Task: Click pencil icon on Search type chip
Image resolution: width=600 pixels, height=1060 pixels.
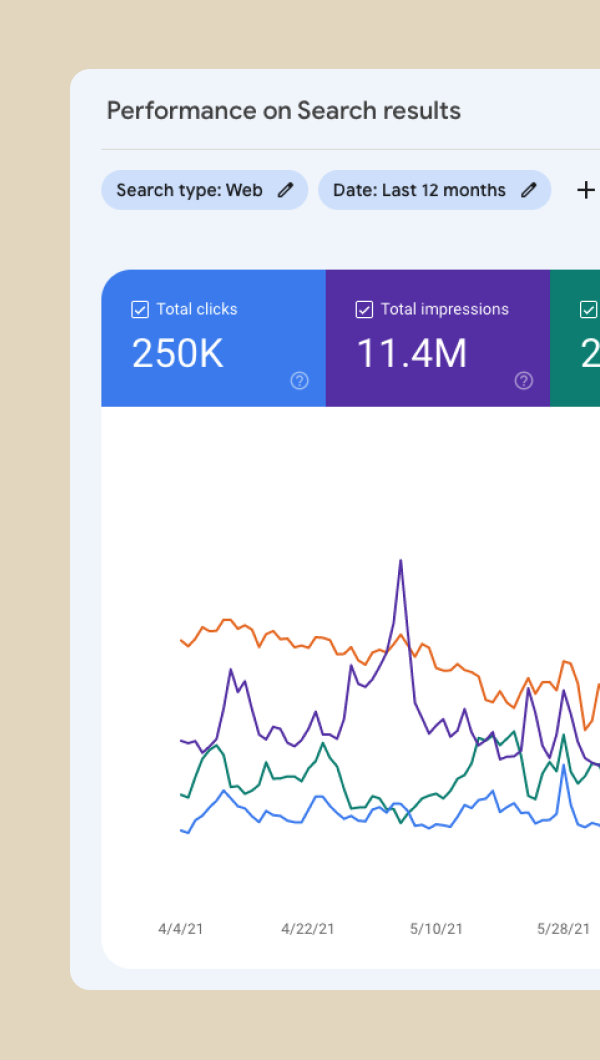Action: coord(286,190)
